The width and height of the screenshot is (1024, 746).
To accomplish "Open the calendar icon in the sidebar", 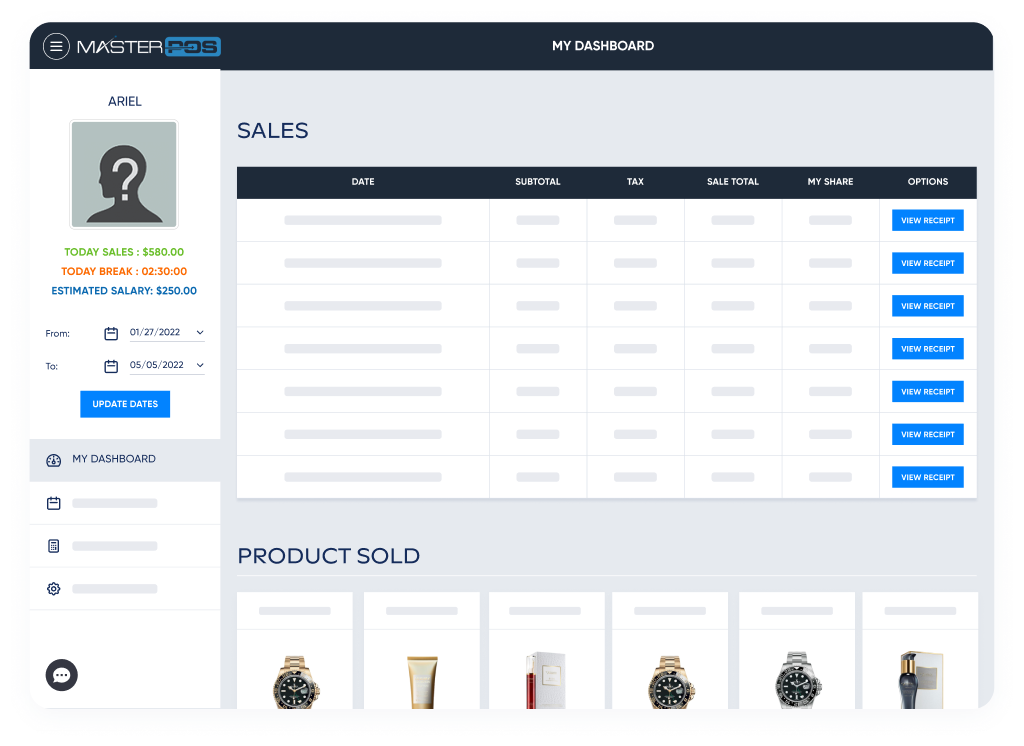I will click(x=53, y=503).
